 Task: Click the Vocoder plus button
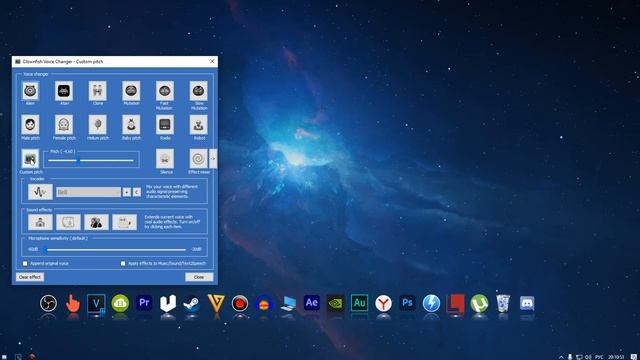point(127,192)
